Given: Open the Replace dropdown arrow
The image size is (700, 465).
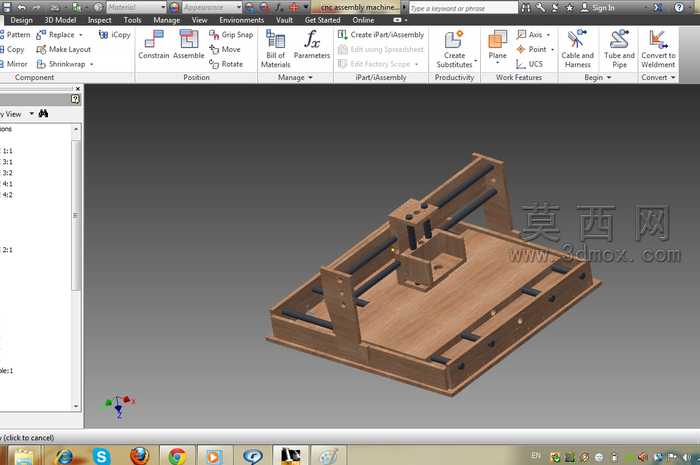Looking at the screenshot, I should click(x=81, y=34).
